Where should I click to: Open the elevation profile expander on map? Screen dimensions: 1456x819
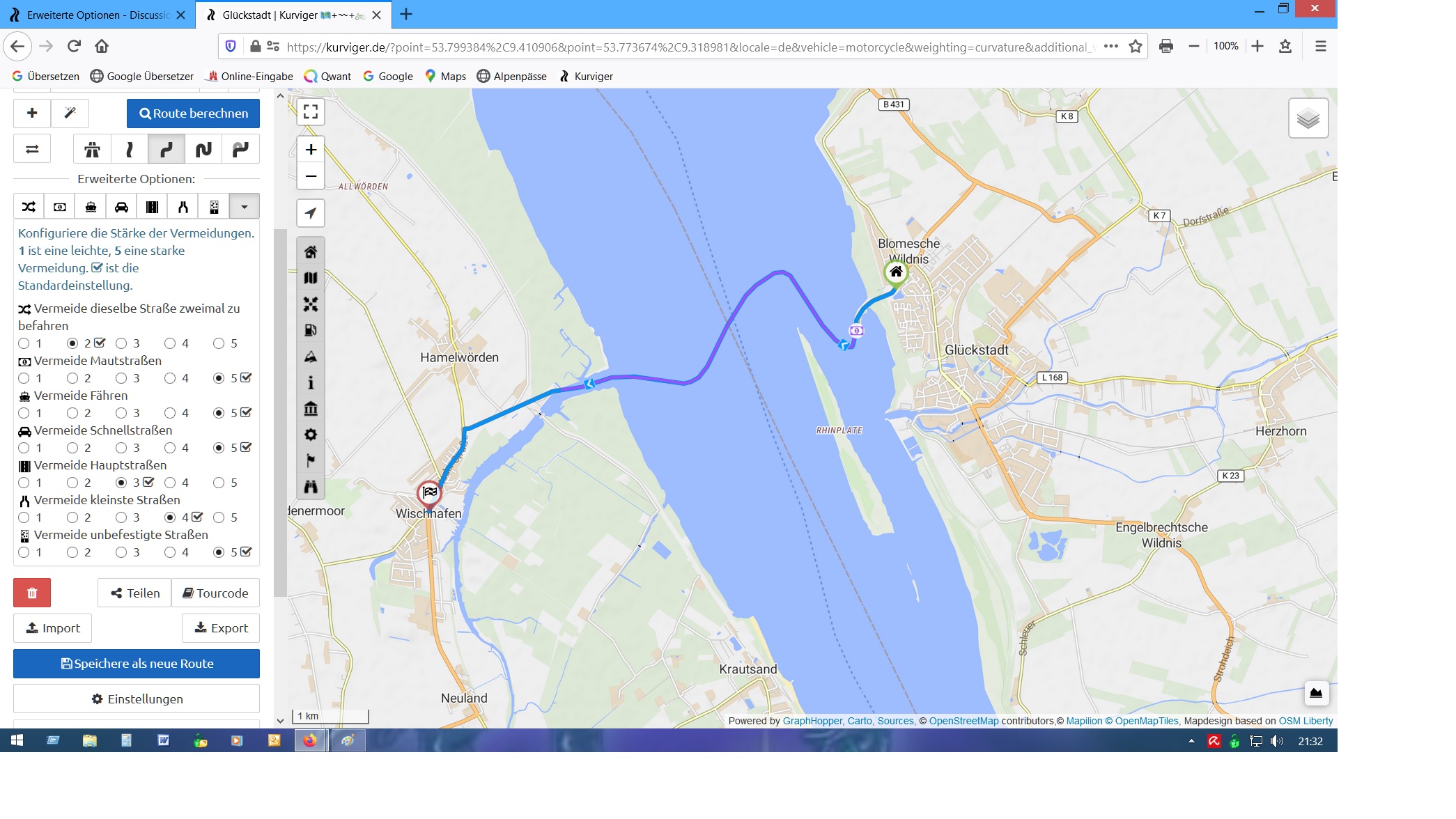coord(1316,693)
